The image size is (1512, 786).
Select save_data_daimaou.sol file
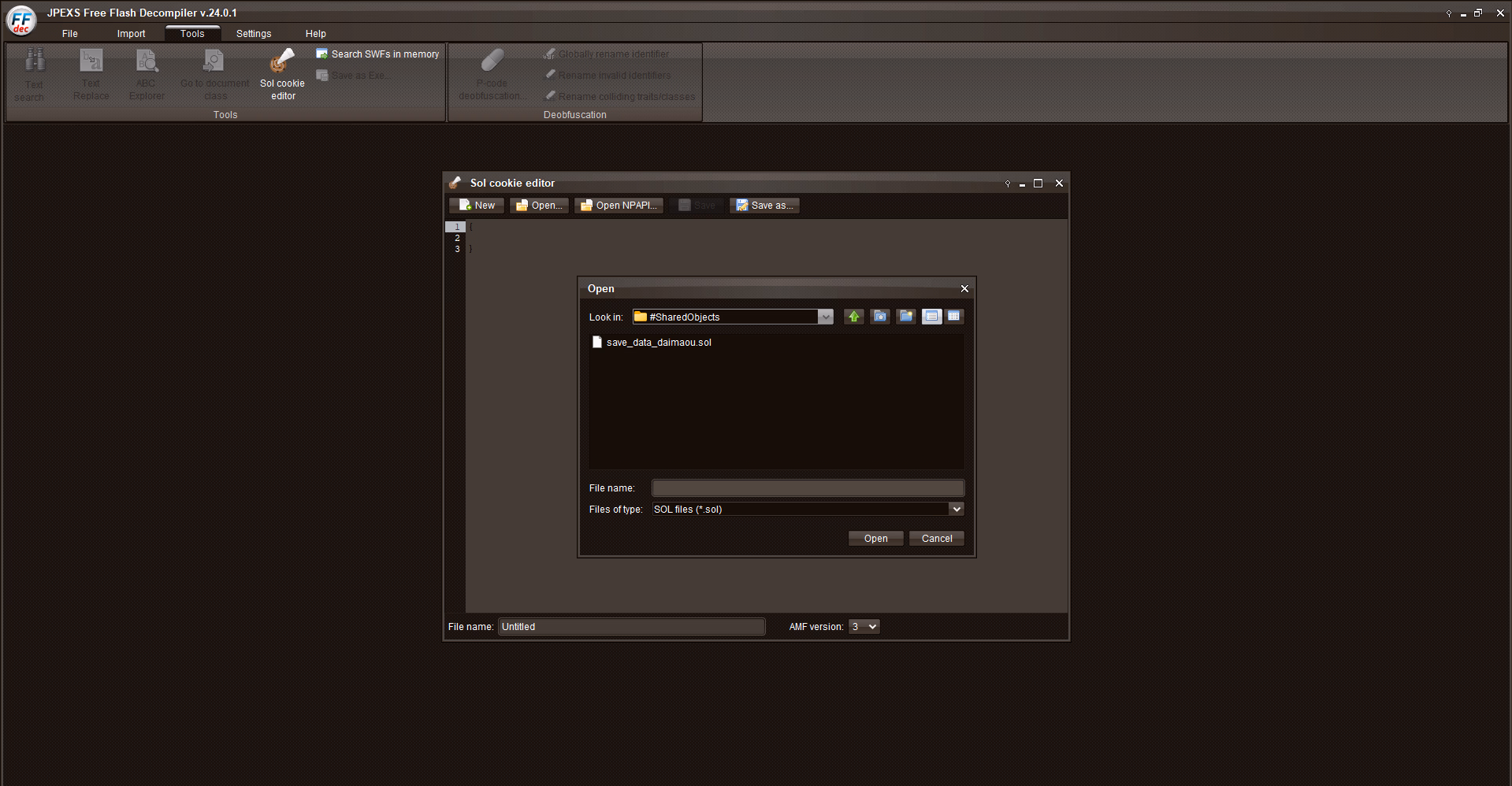pos(659,343)
